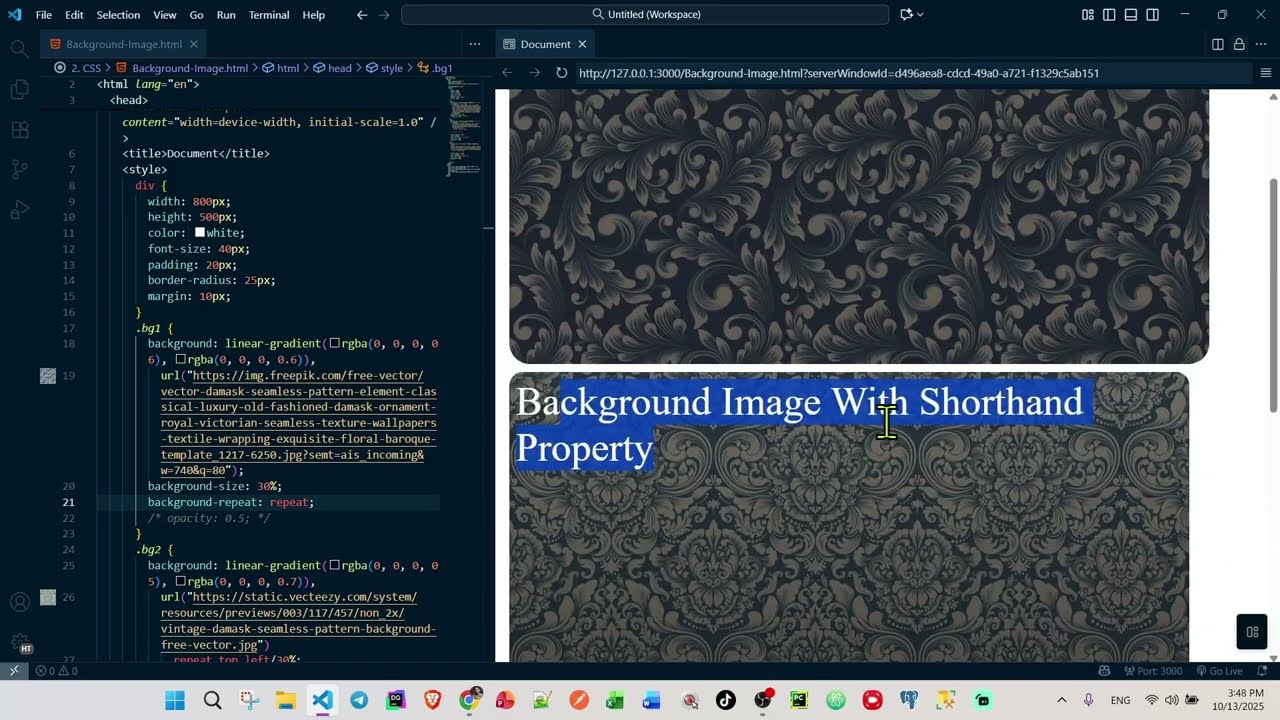Viewport: 1280px width, 720px height.
Task: Open File Explorer from the taskbar
Action: click(285, 700)
